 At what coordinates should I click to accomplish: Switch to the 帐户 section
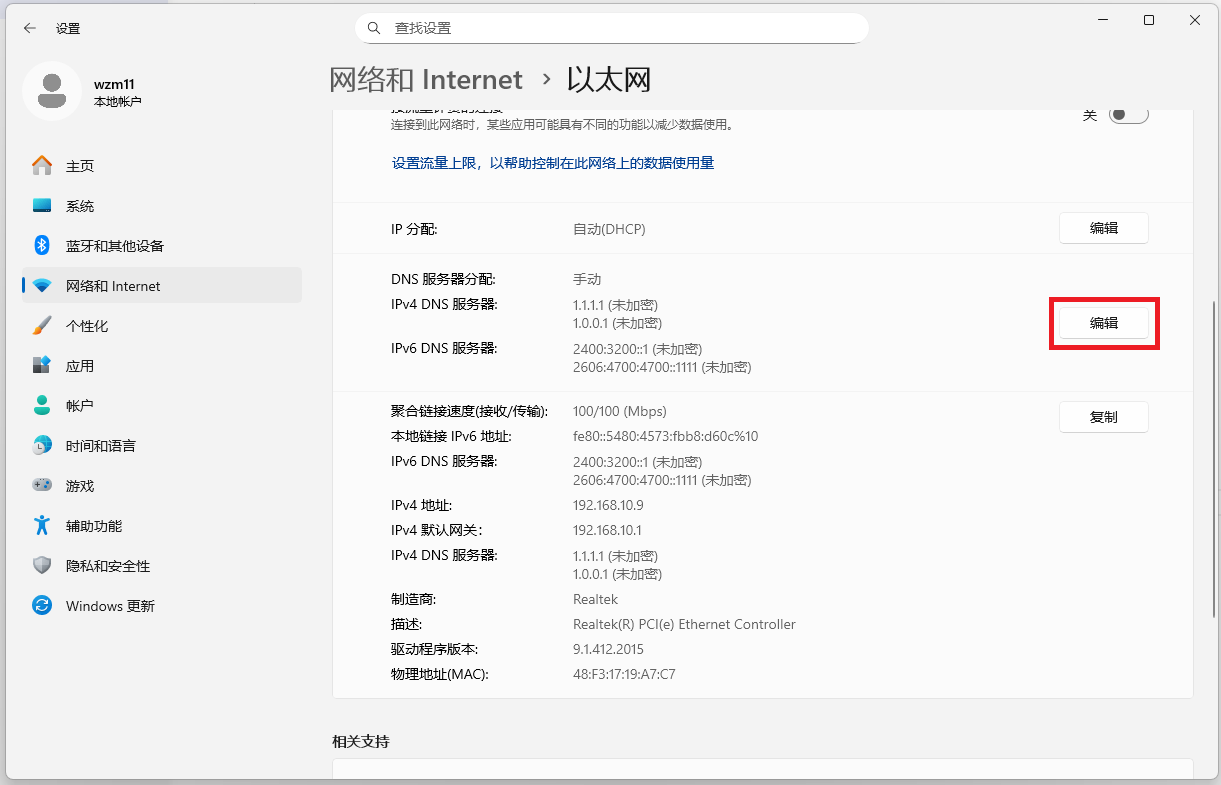point(78,405)
